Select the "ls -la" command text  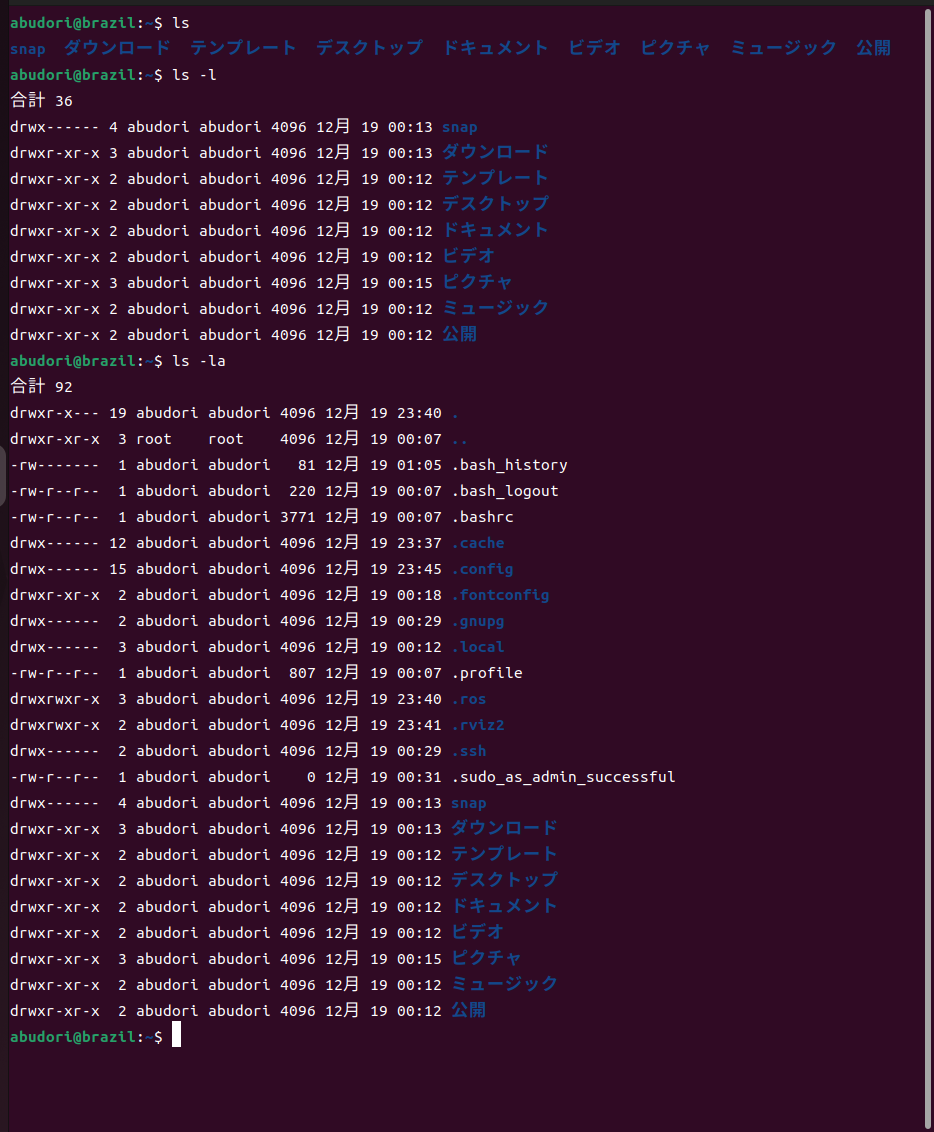coord(199,361)
